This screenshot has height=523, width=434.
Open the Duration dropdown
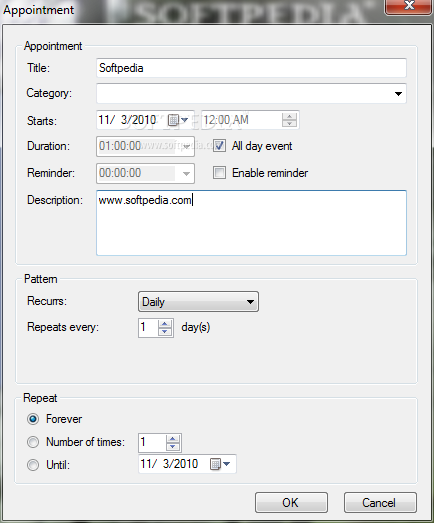186,146
